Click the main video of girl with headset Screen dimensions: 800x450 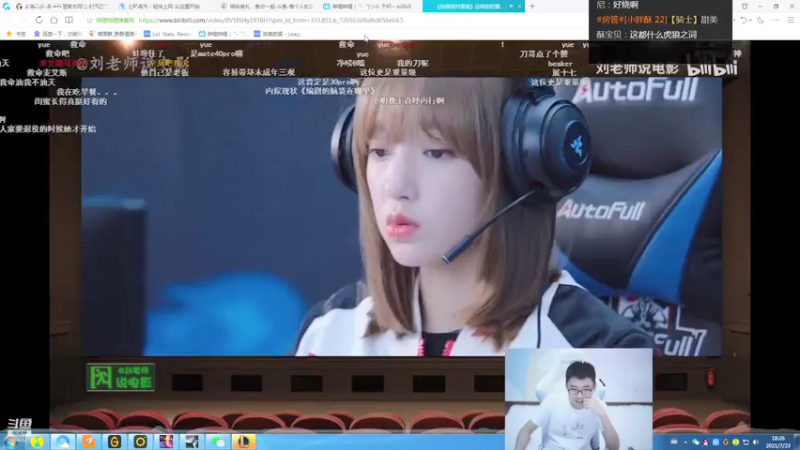tap(402, 216)
